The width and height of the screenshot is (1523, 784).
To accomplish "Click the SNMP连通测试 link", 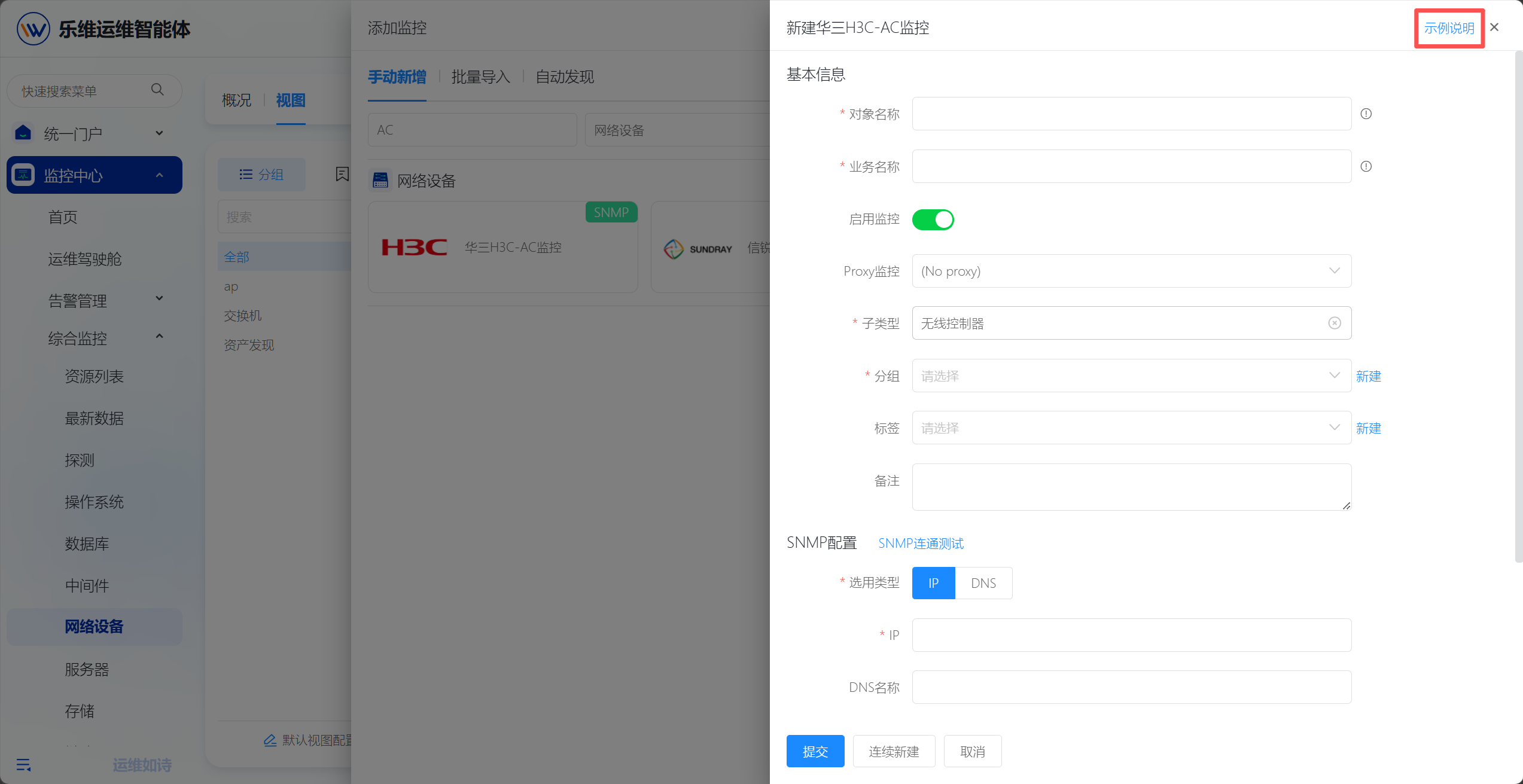I will [921, 543].
